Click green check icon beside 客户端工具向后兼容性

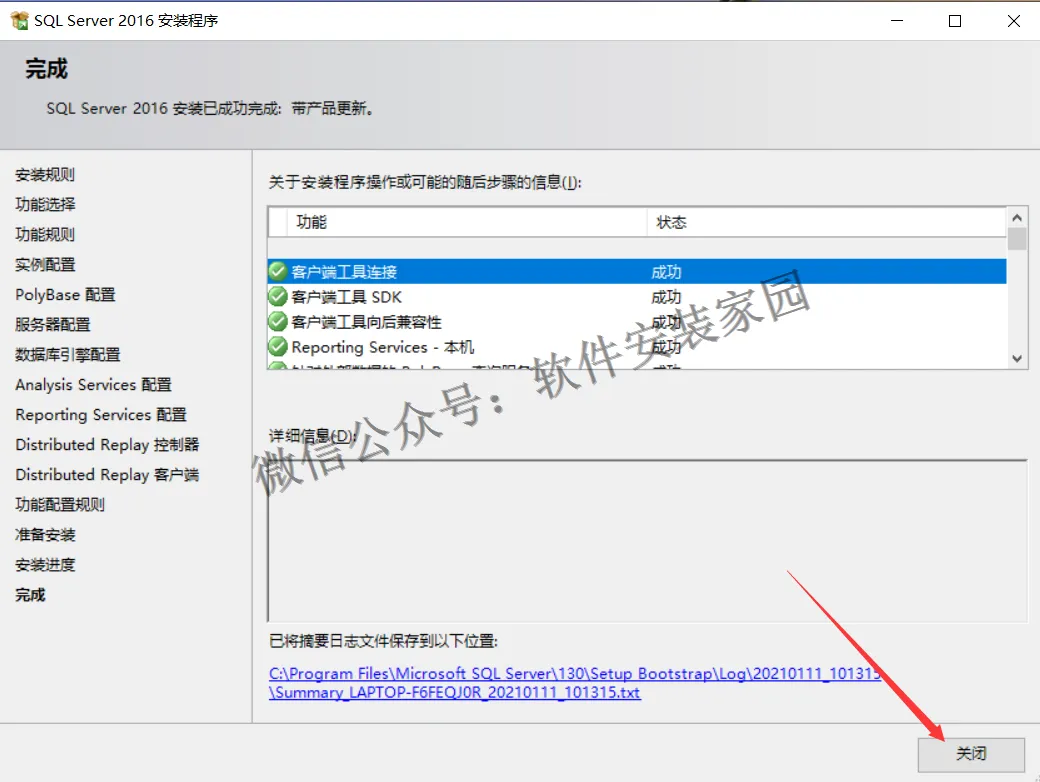point(278,322)
